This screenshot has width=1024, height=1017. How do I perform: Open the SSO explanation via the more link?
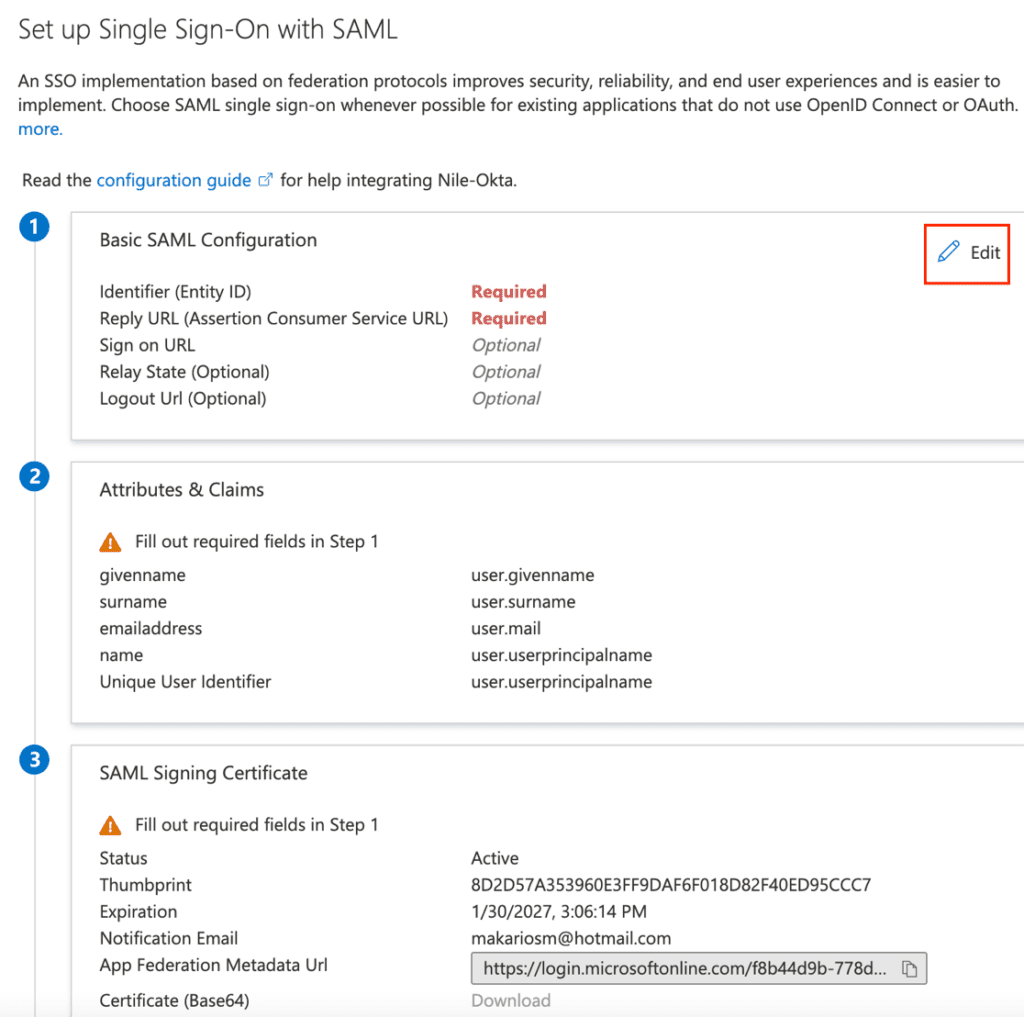pyautogui.click(x=40, y=129)
